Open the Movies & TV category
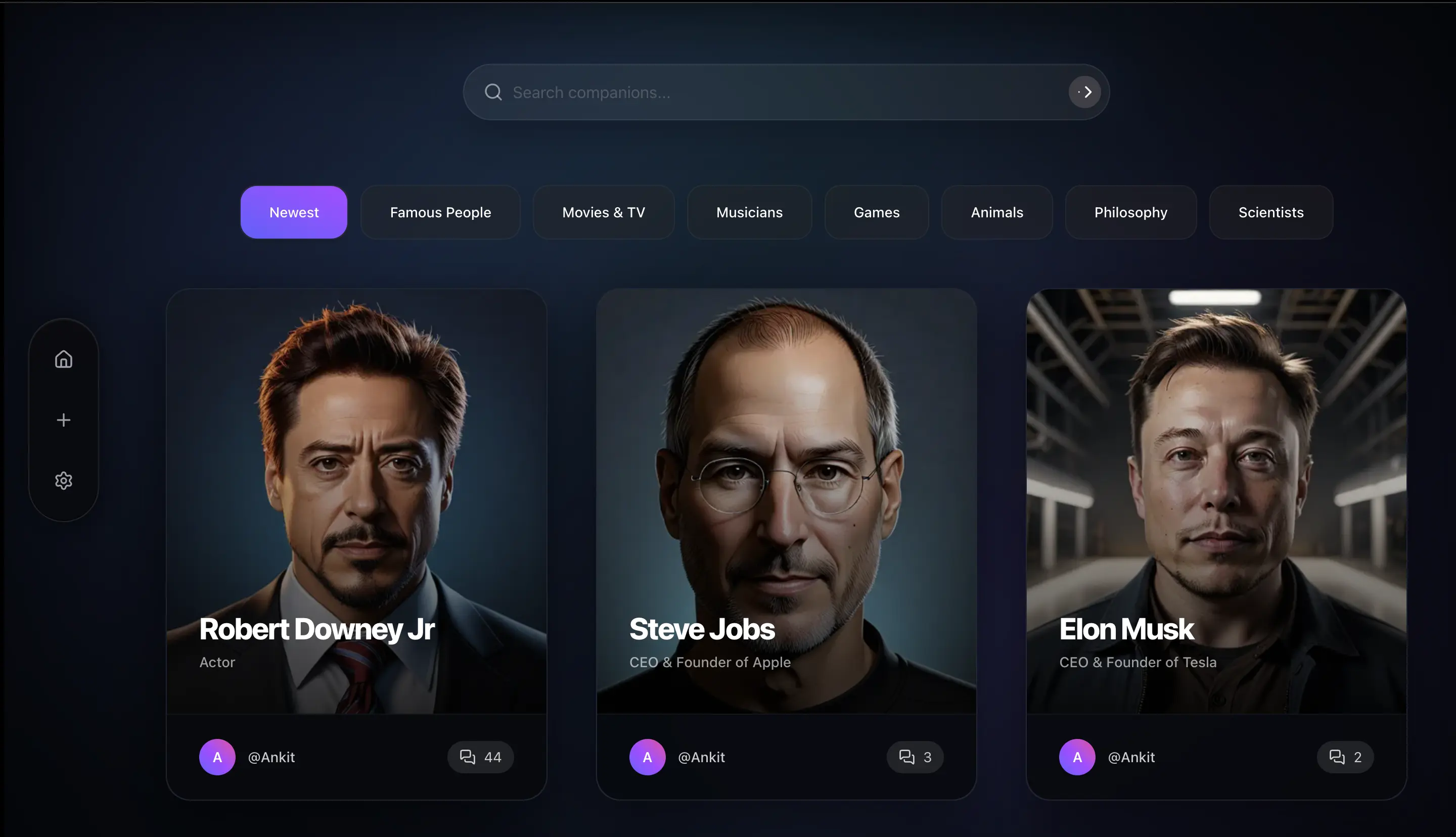Screen dimensions: 1456x837 (x=603, y=212)
